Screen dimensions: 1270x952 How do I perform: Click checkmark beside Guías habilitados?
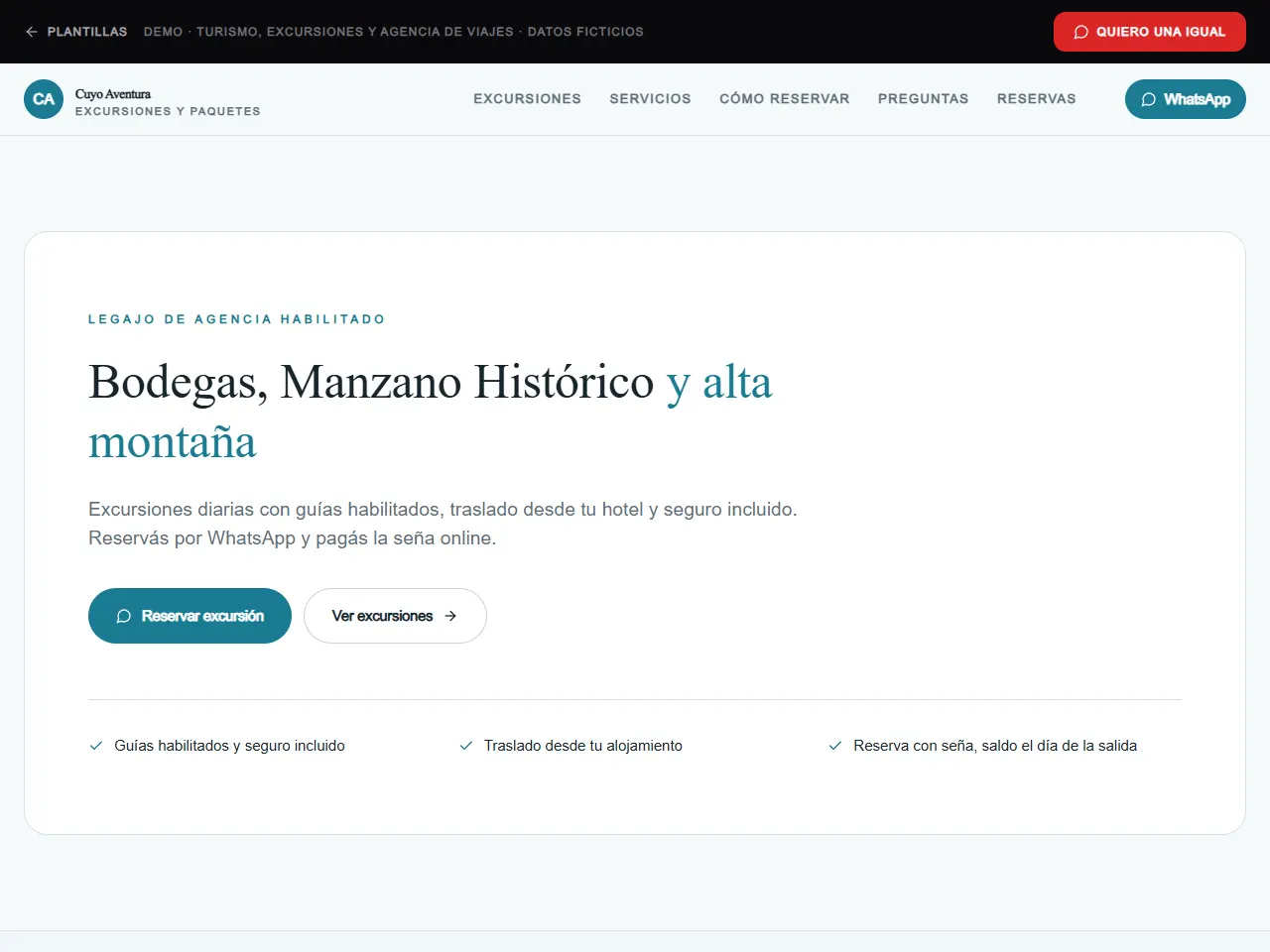point(96,746)
